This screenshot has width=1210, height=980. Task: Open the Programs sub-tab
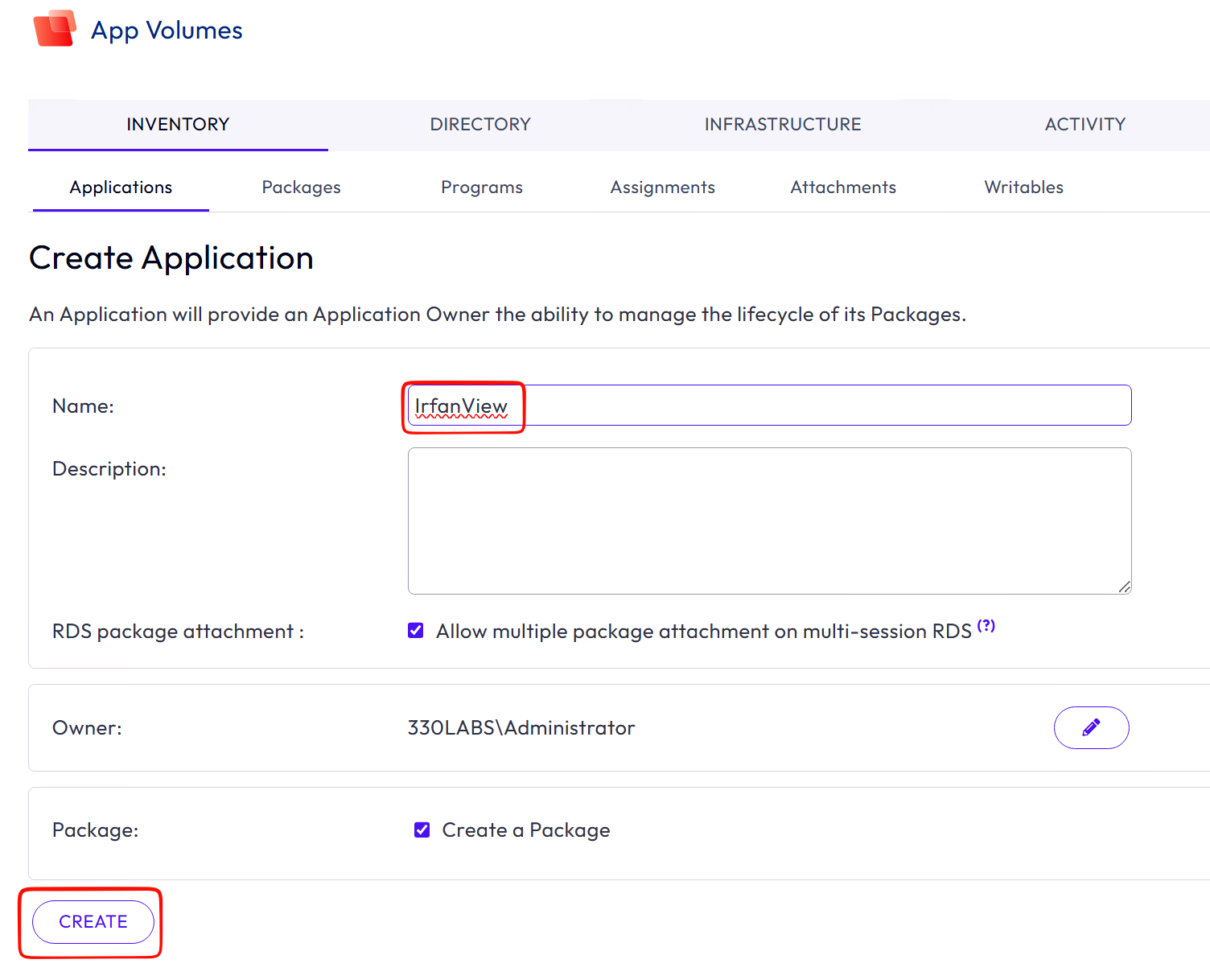pos(482,187)
